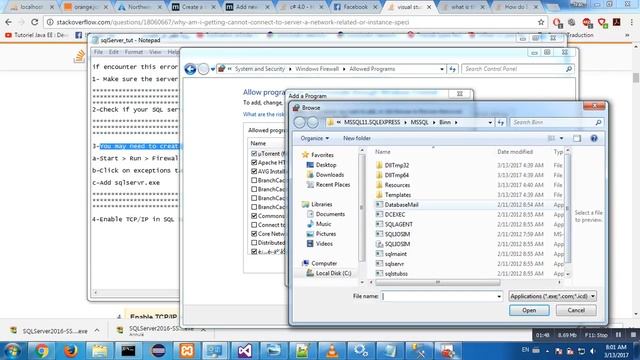Open Notepad Edit menu

113,52
